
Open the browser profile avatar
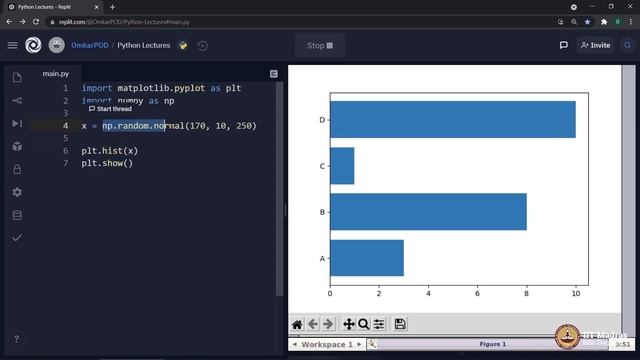(x=618, y=22)
